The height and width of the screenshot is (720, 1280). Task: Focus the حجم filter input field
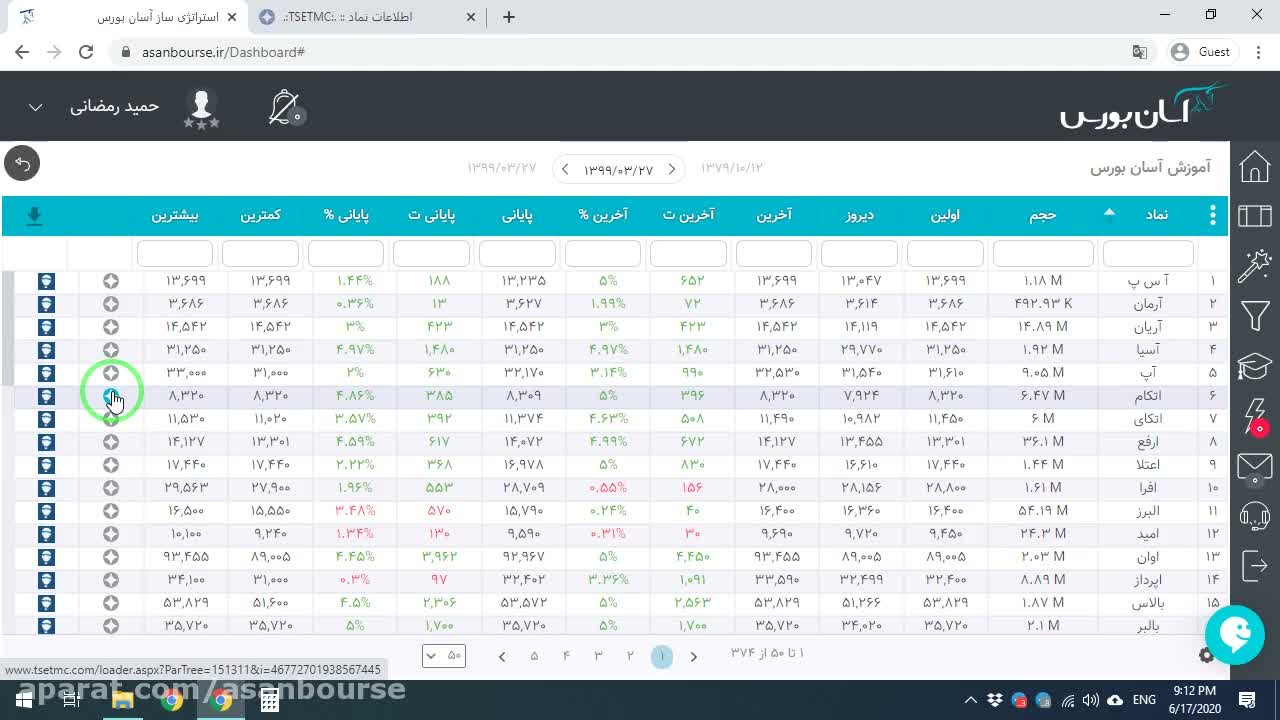pos(1043,253)
